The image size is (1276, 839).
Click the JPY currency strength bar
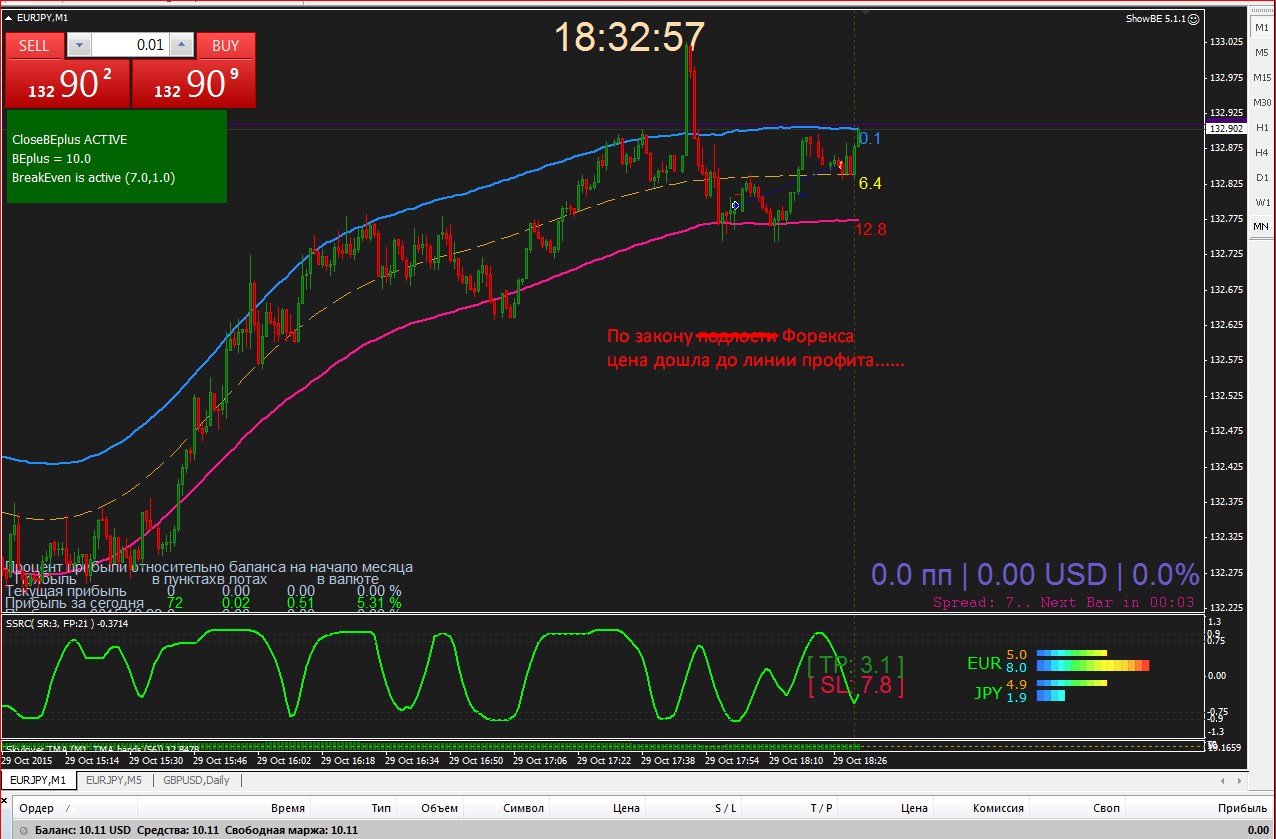pos(1072,691)
